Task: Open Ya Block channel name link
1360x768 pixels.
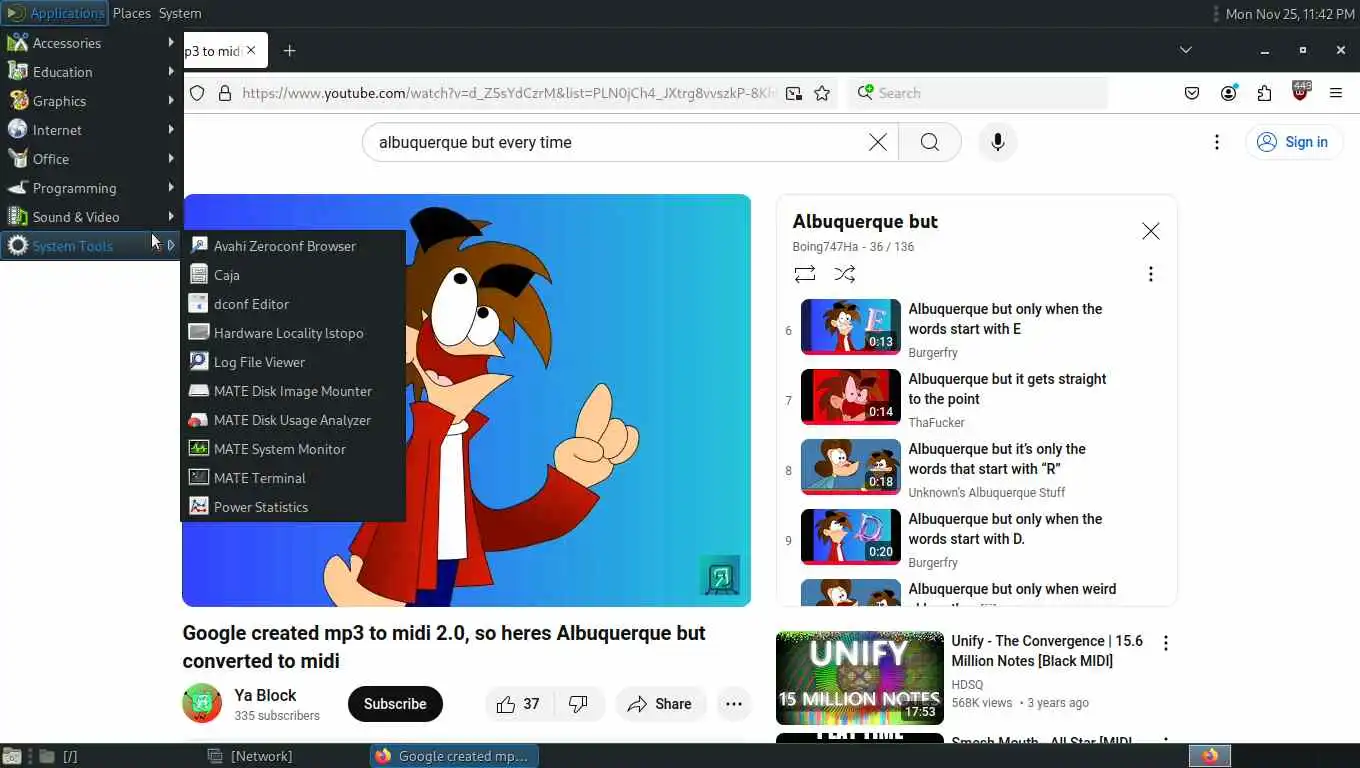Action: [265, 695]
